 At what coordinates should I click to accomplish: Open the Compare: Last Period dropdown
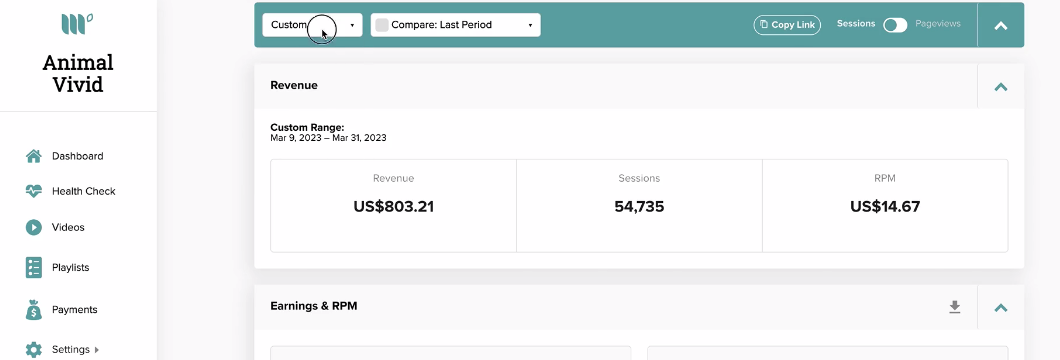pyautogui.click(x=456, y=25)
